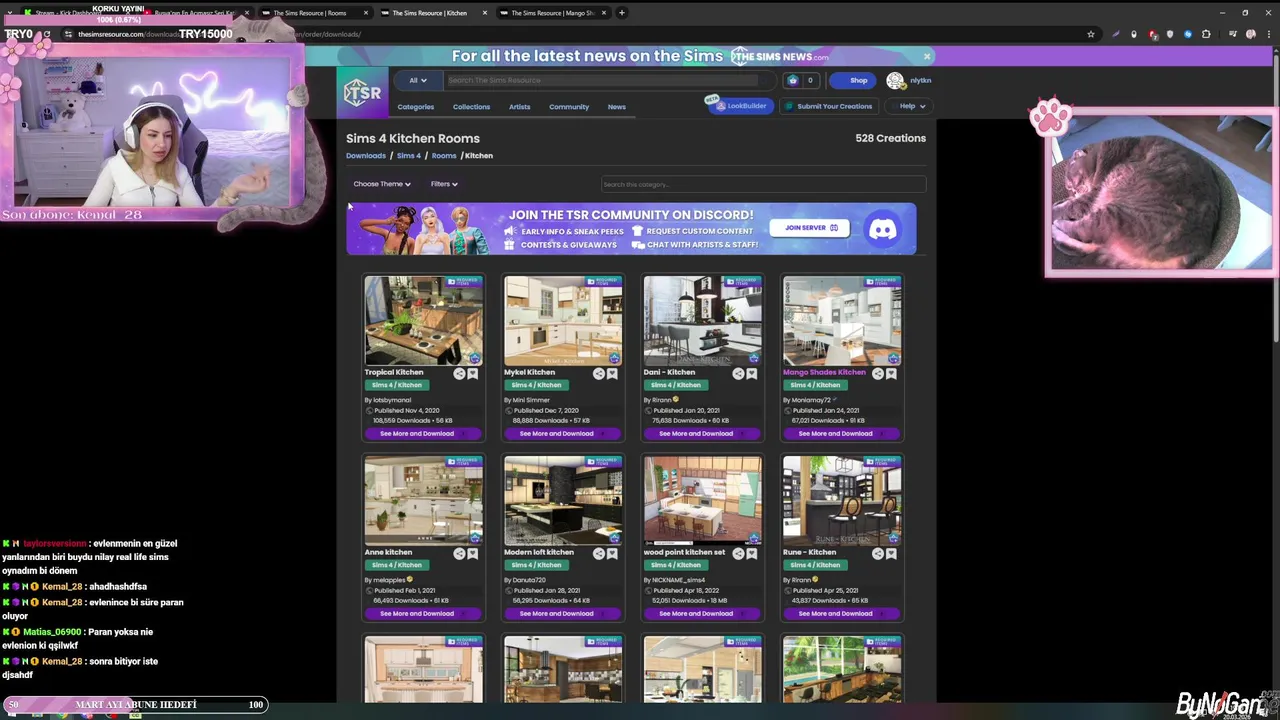The image size is (1280, 720).
Task: Click Submit Your Creations button
Action: (x=829, y=106)
